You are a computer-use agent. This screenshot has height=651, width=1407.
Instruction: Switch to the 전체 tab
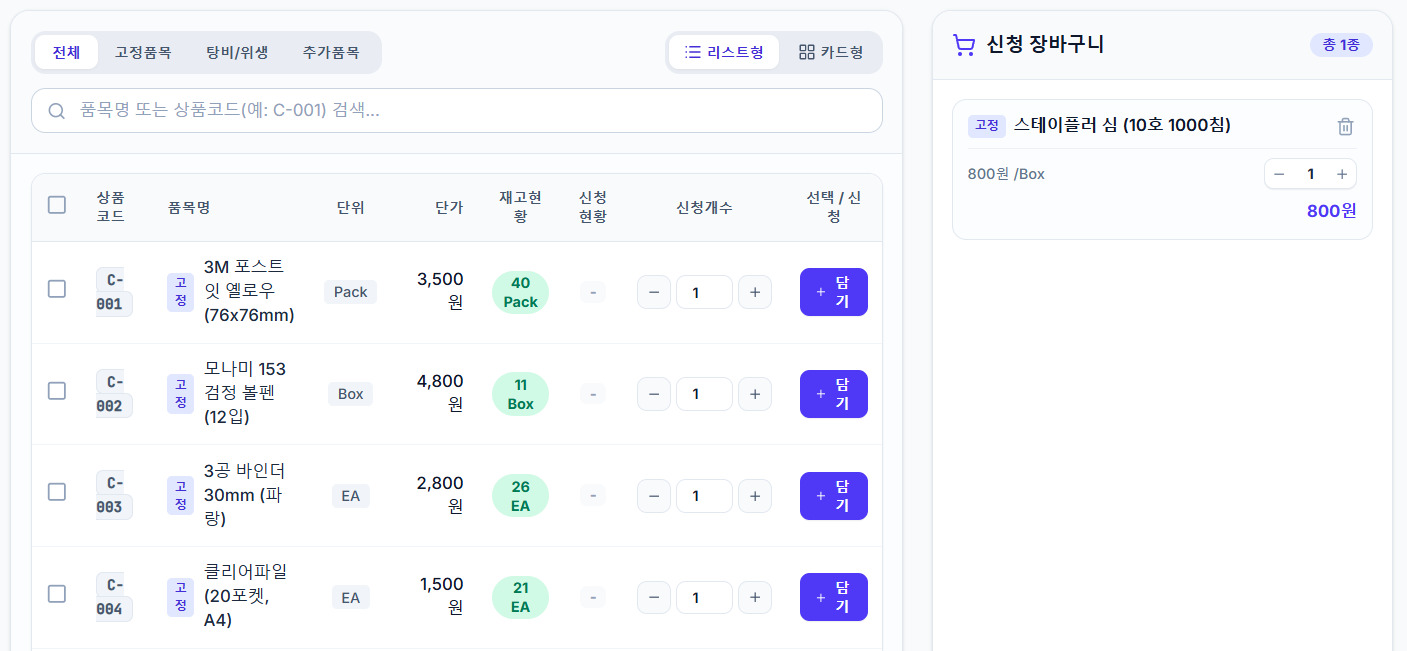[x=67, y=52]
